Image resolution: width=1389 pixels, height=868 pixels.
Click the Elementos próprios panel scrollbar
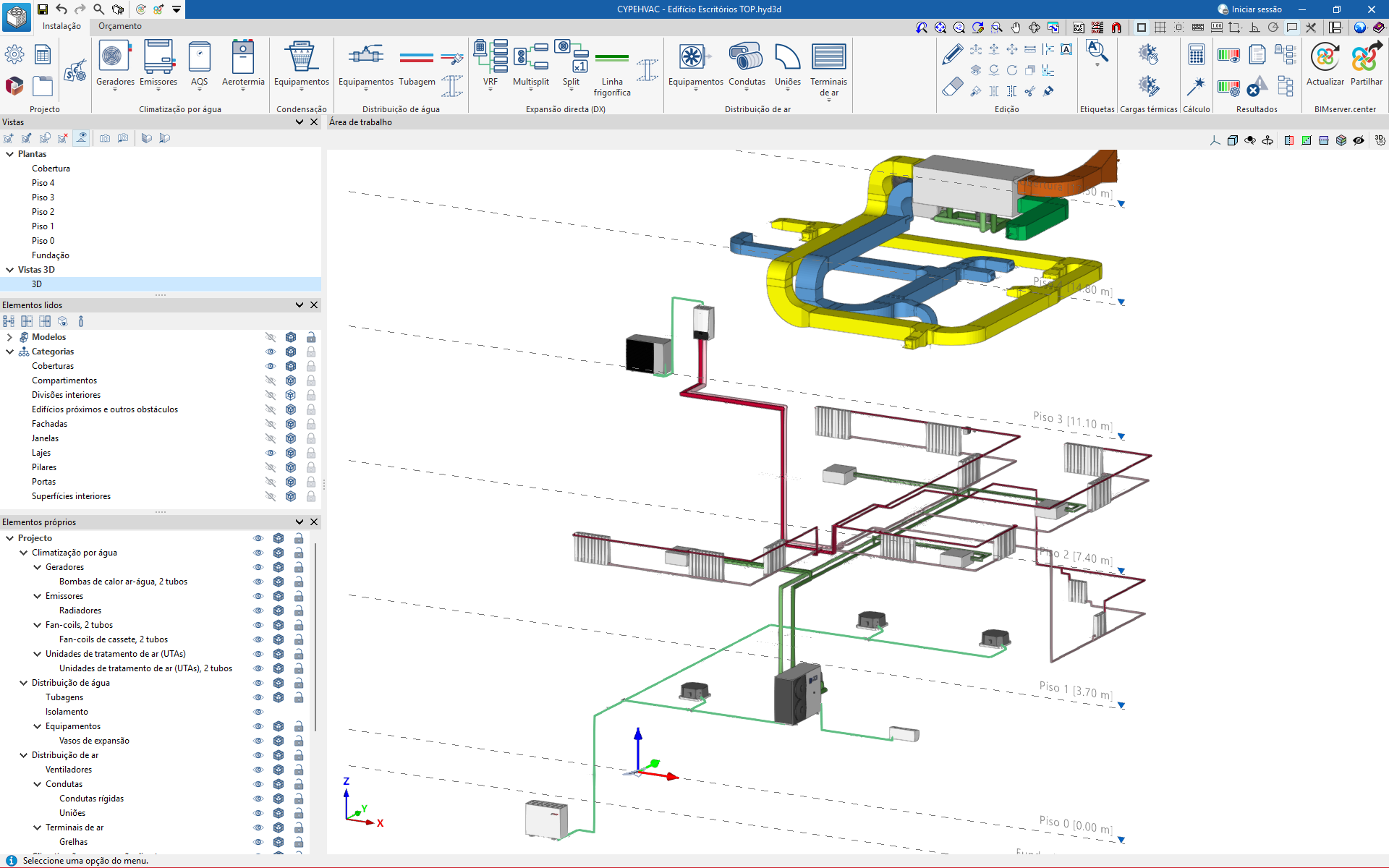coord(315,637)
